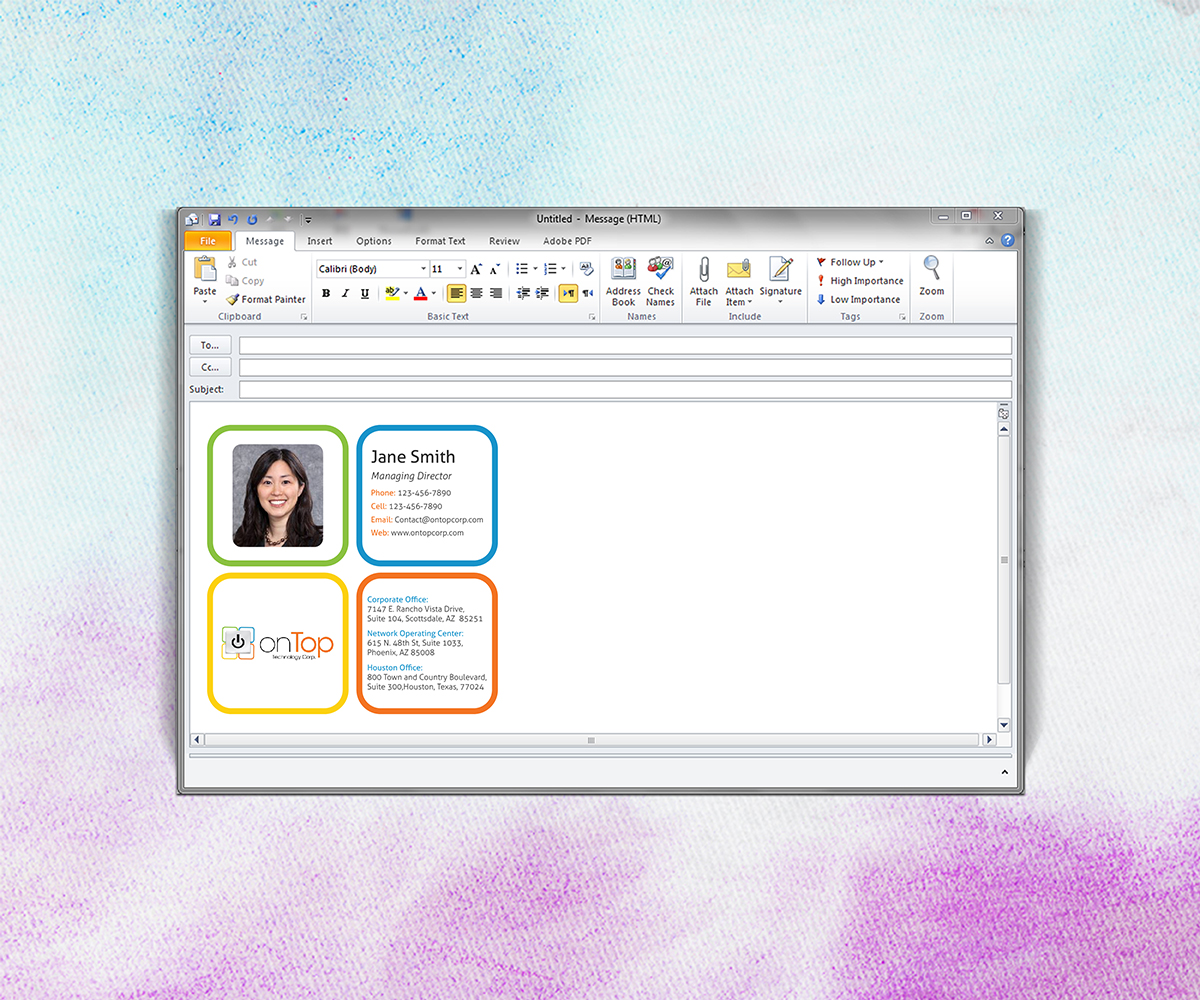
Task: Click Attach File paperclip icon
Action: [x=704, y=270]
